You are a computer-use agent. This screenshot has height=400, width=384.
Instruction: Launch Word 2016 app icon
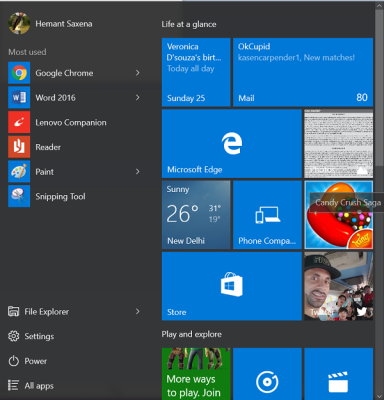[x=19, y=97]
